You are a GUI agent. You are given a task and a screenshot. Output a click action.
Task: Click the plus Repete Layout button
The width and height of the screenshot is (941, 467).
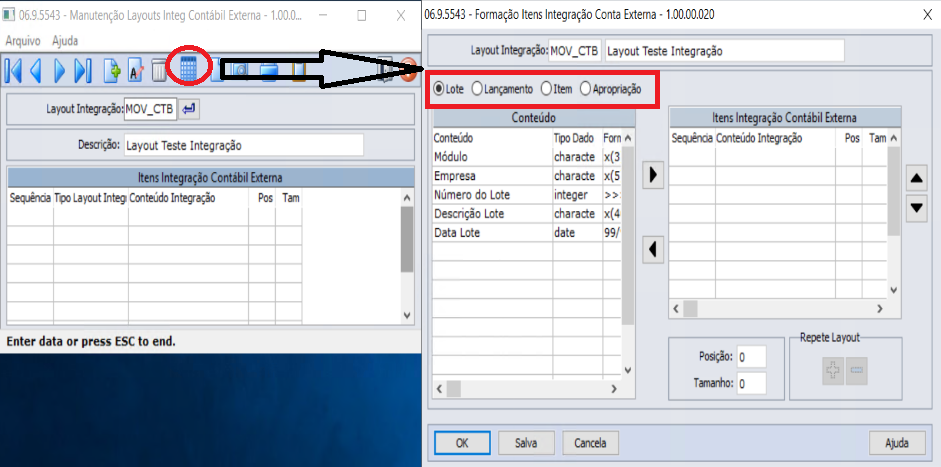click(x=833, y=371)
